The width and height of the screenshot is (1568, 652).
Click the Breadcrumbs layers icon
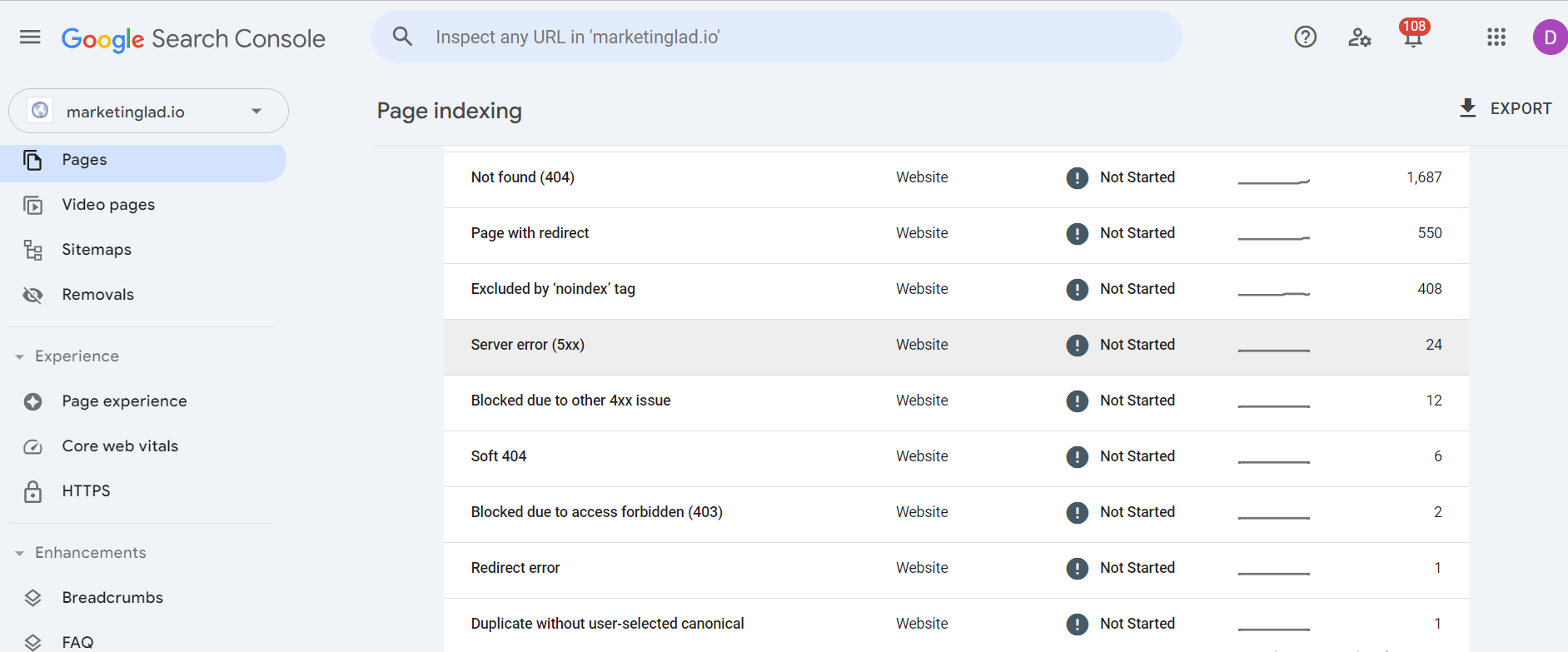[32, 598]
